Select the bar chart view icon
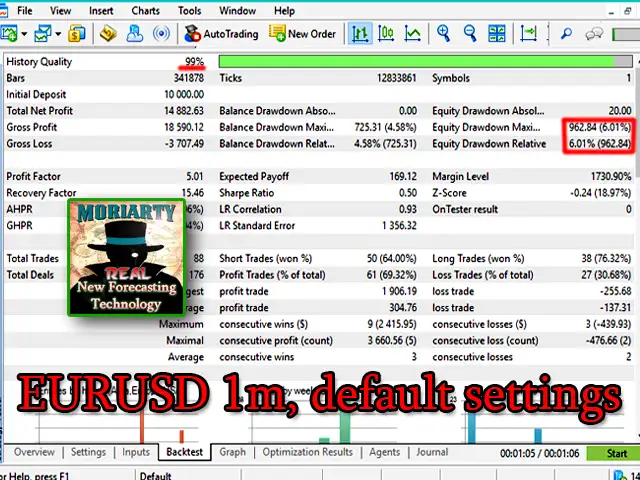640x480 pixels. 360,34
